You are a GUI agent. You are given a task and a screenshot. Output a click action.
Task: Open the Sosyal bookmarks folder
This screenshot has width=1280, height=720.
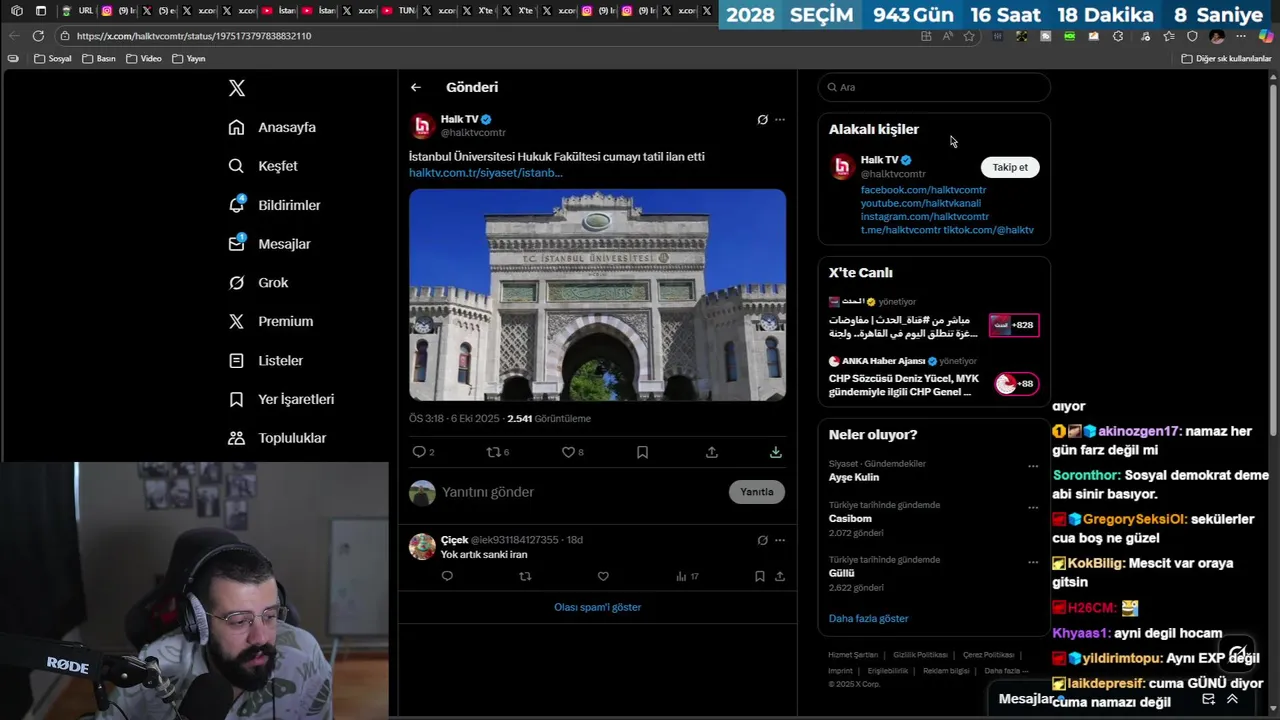coord(53,59)
